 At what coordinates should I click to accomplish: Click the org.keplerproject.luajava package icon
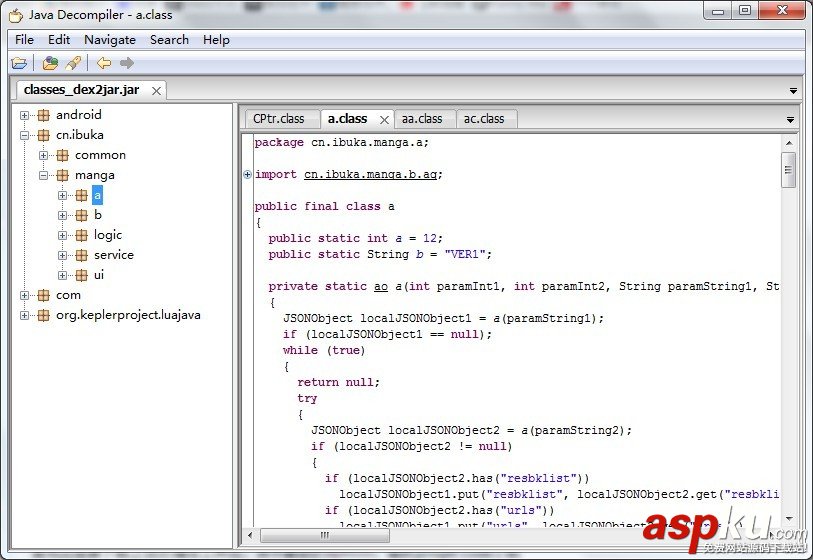tap(44, 315)
